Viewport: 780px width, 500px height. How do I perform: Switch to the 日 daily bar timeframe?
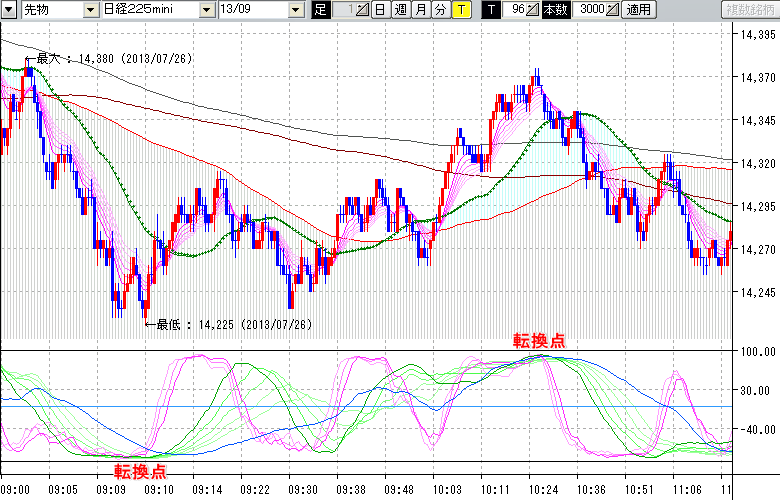click(380, 10)
